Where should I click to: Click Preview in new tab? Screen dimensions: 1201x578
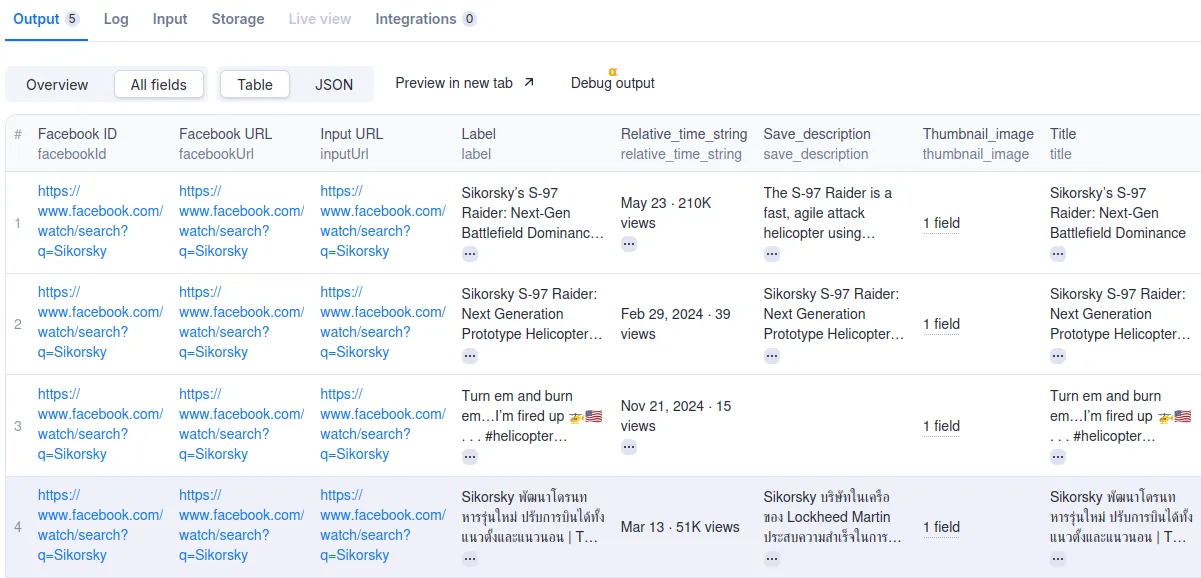pos(465,83)
